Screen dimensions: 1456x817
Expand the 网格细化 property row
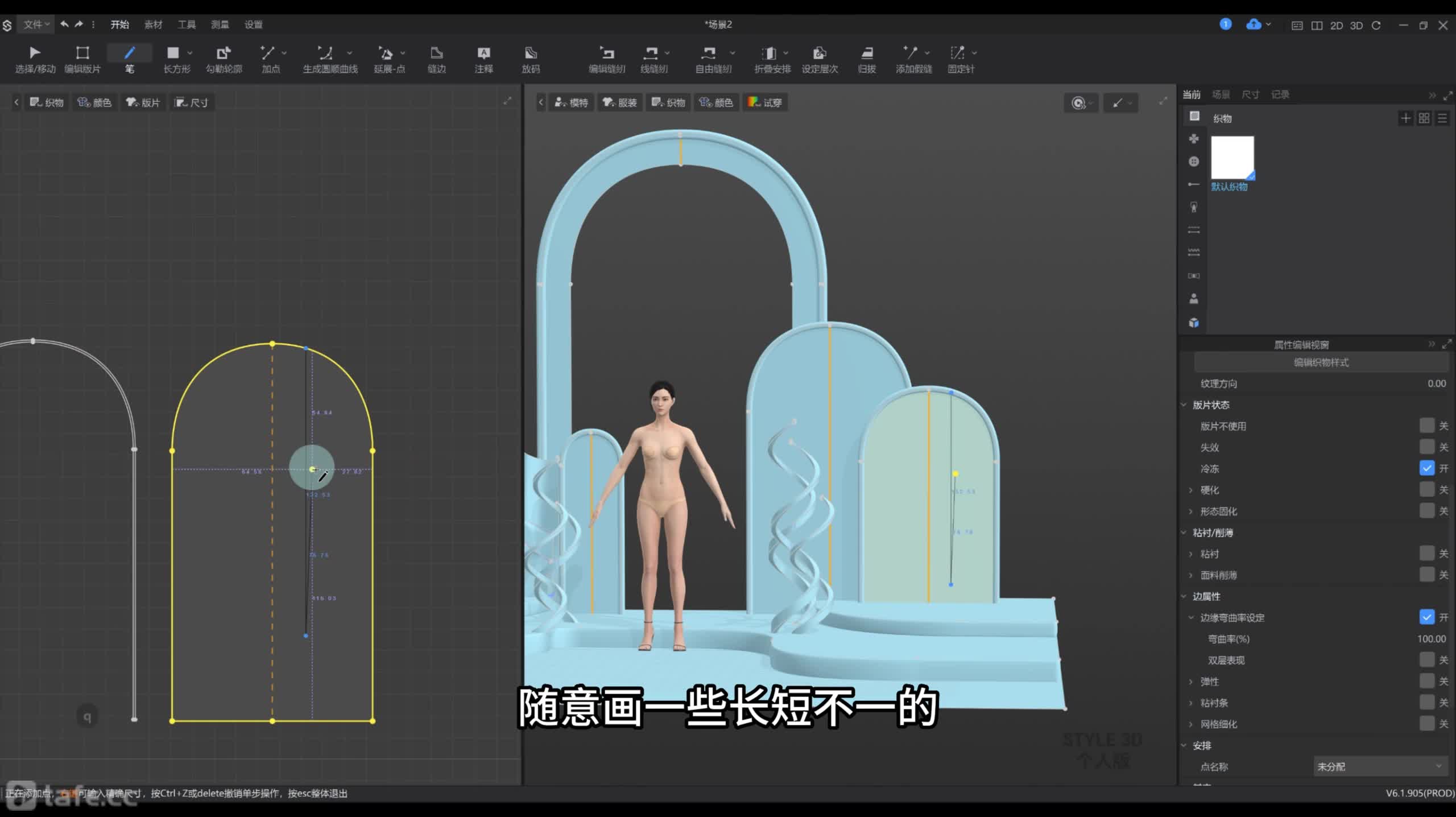pyautogui.click(x=1191, y=724)
